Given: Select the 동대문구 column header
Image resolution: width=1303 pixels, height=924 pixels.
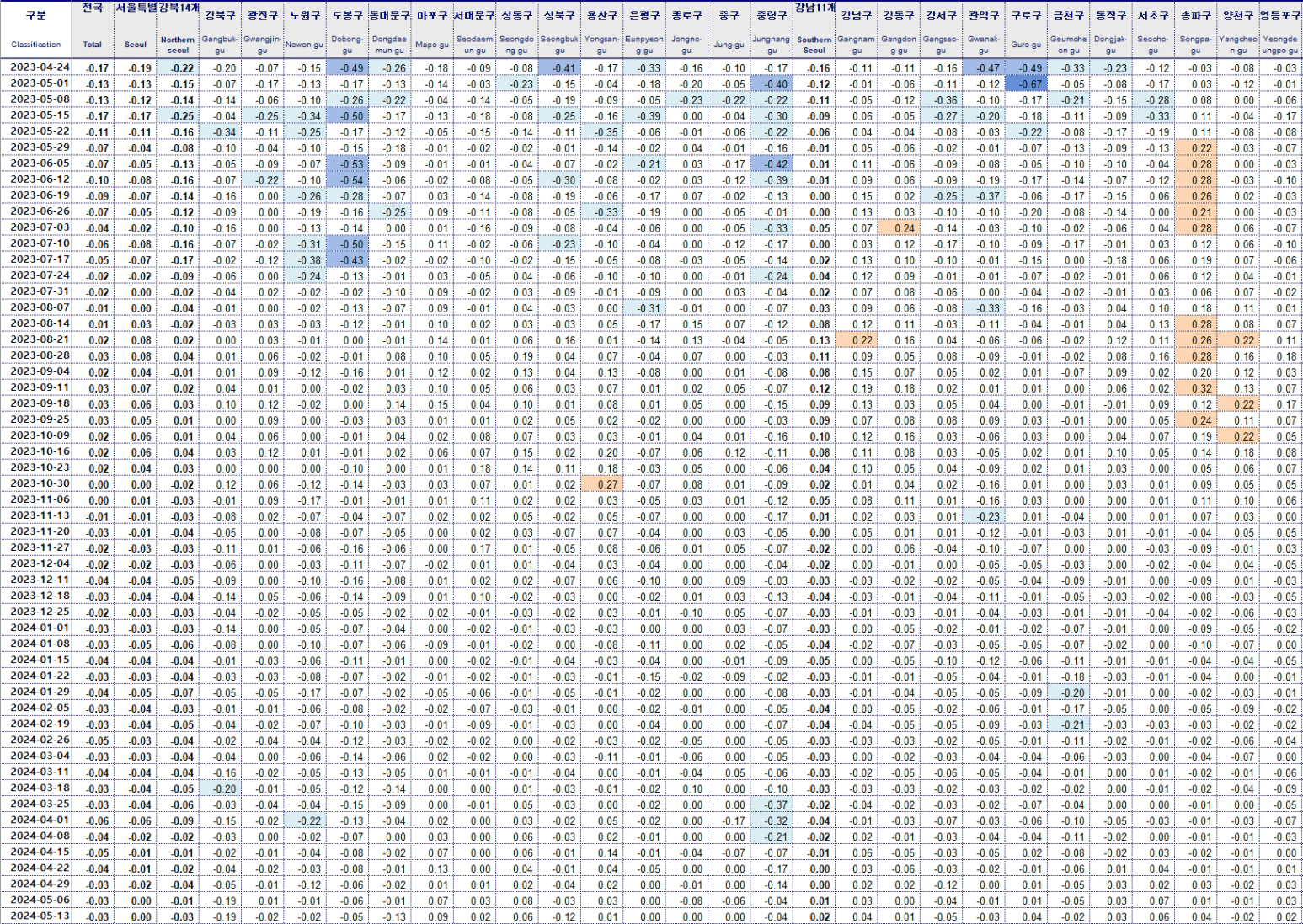Looking at the screenshot, I should 389,16.
